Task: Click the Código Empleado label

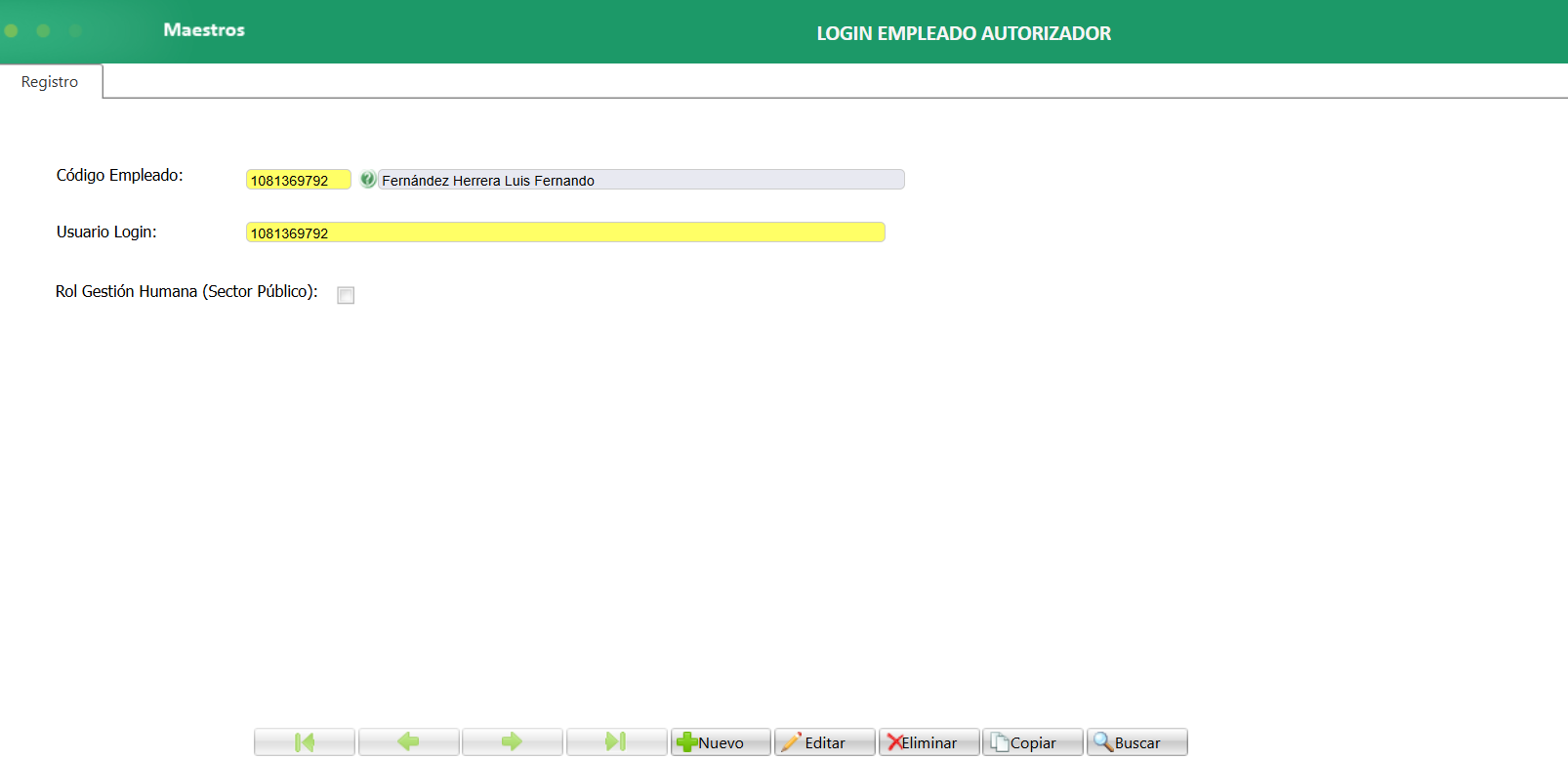Action: tap(120, 176)
